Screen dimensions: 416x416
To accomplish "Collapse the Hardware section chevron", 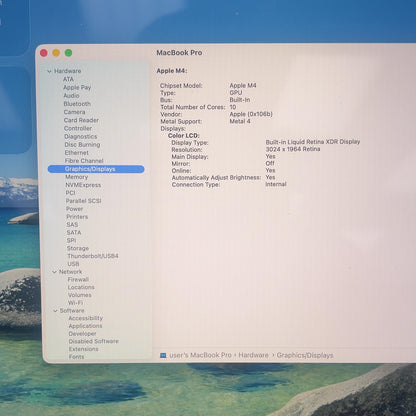I will click(x=49, y=71).
